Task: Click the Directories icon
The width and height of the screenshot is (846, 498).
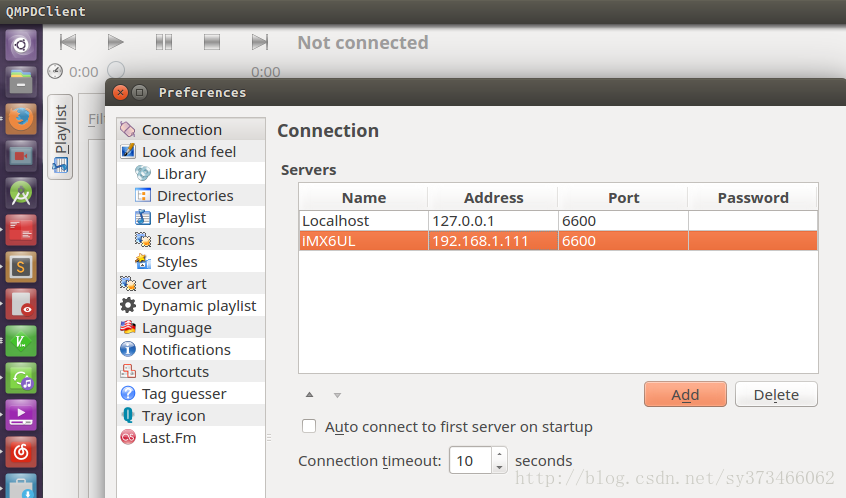Action: [x=143, y=195]
